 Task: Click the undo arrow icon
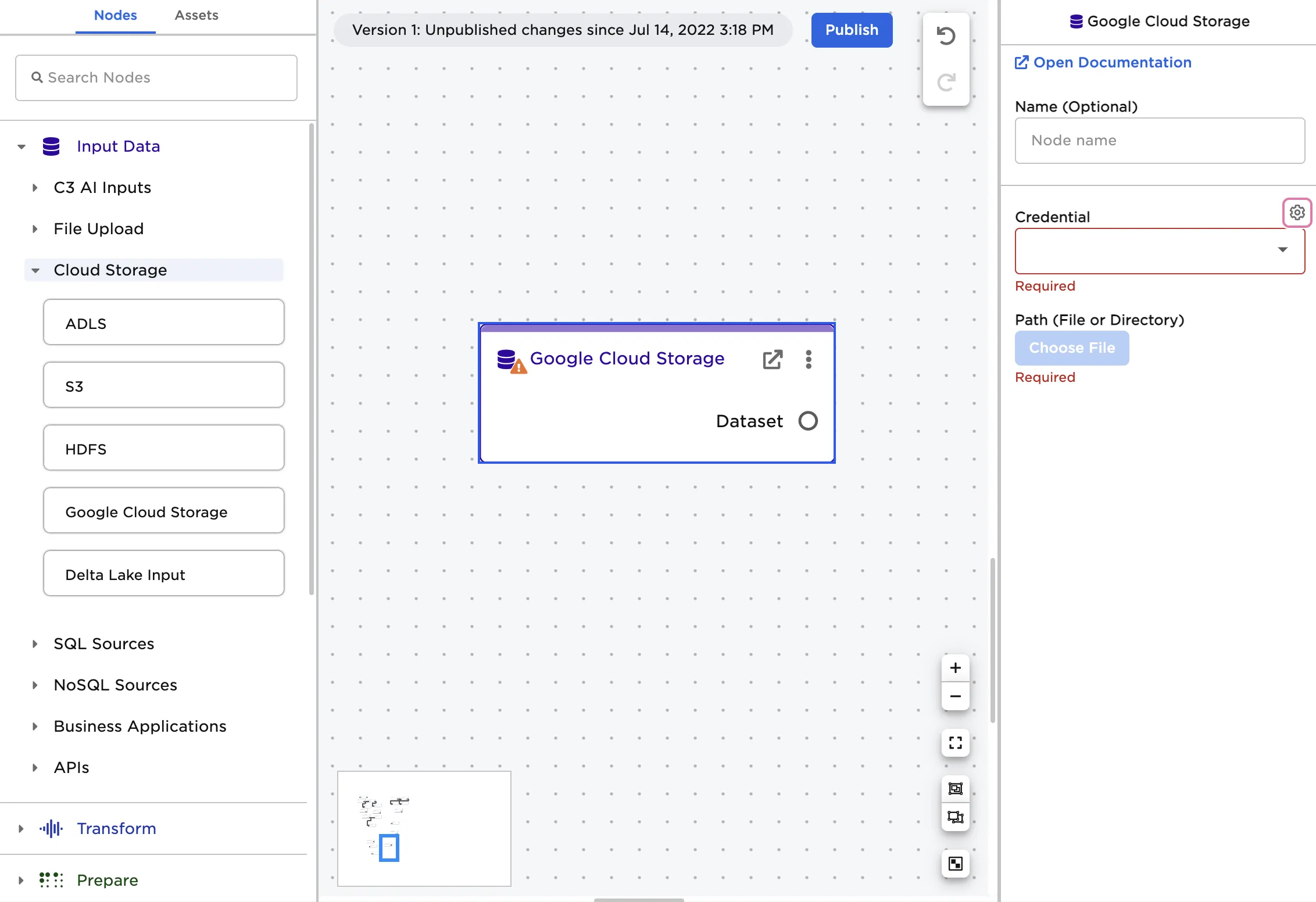pyautogui.click(x=946, y=36)
